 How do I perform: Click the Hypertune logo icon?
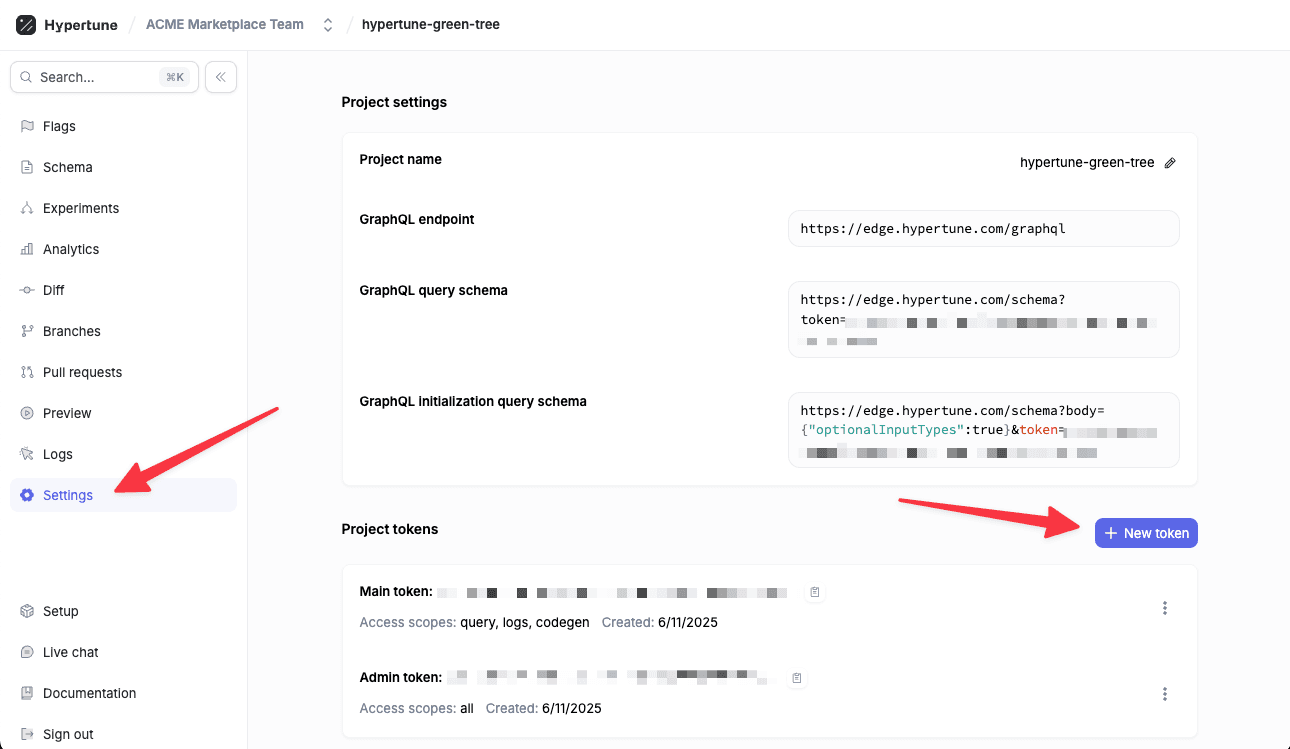pyautogui.click(x=26, y=25)
